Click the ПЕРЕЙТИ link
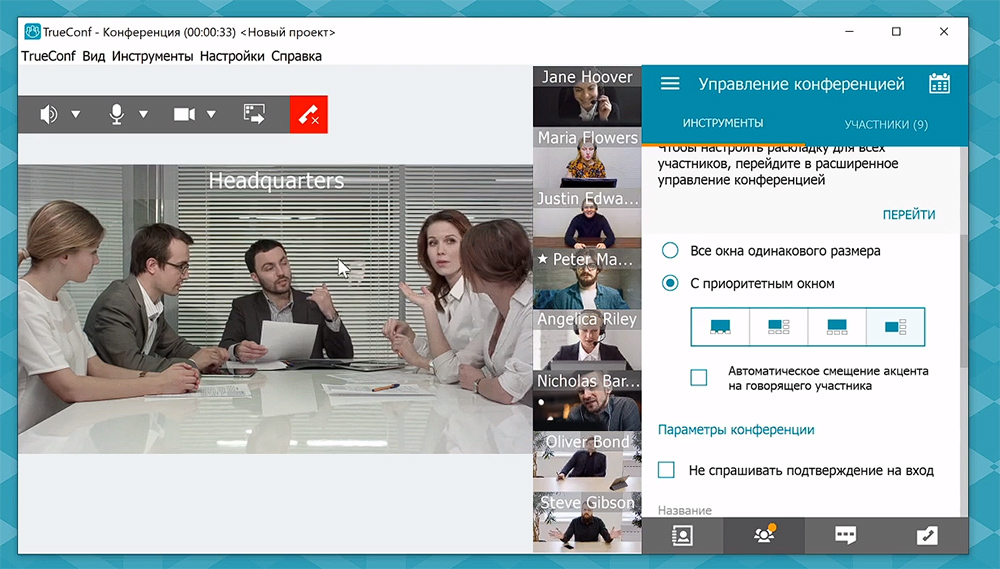Image resolution: width=1000 pixels, height=569 pixels. pos(909,215)
